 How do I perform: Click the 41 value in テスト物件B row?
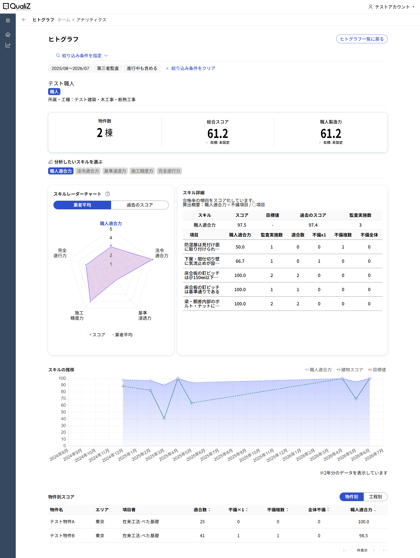point(202,536)
